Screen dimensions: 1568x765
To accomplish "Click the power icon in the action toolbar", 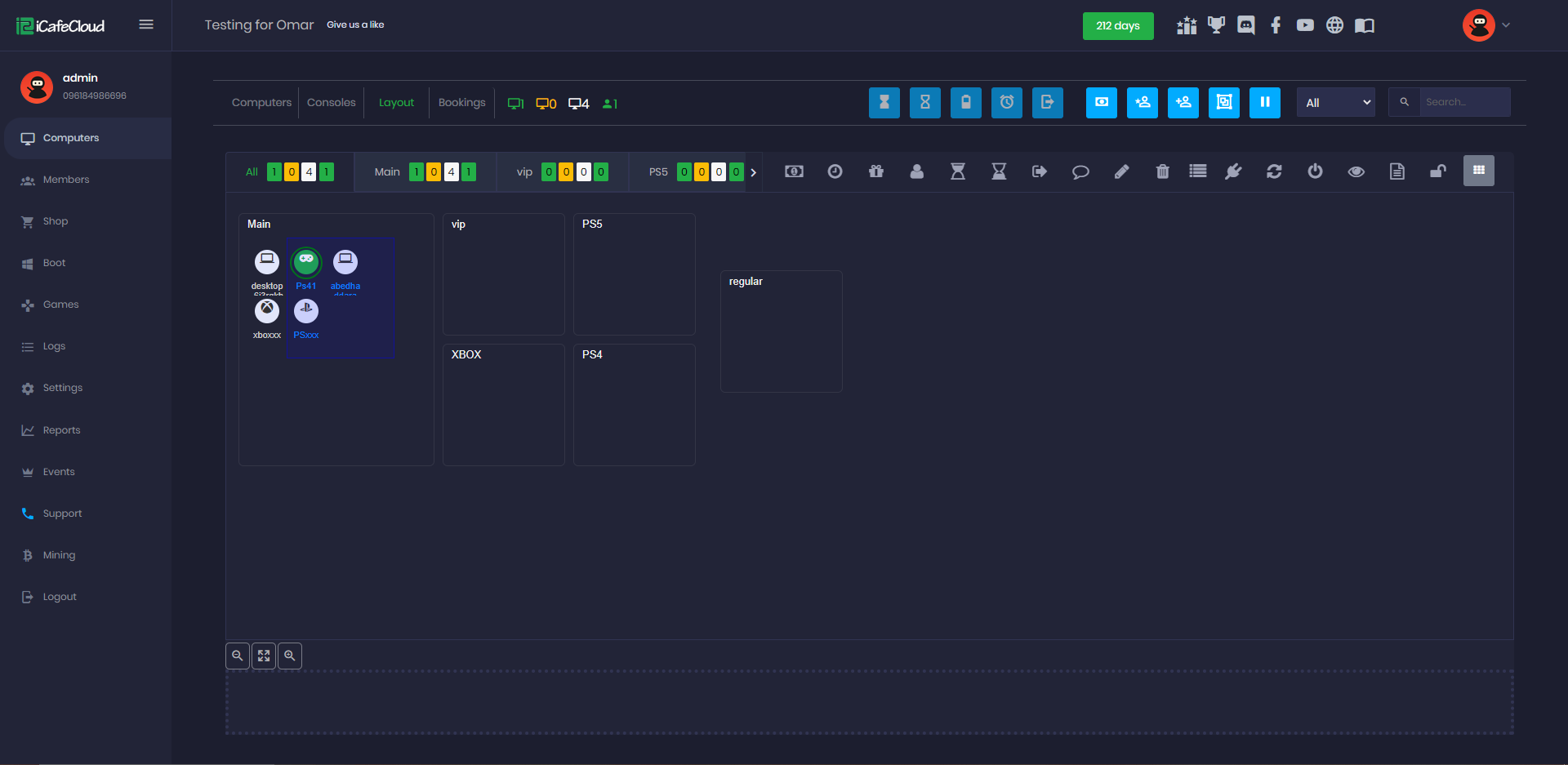I will (1315, 171).
